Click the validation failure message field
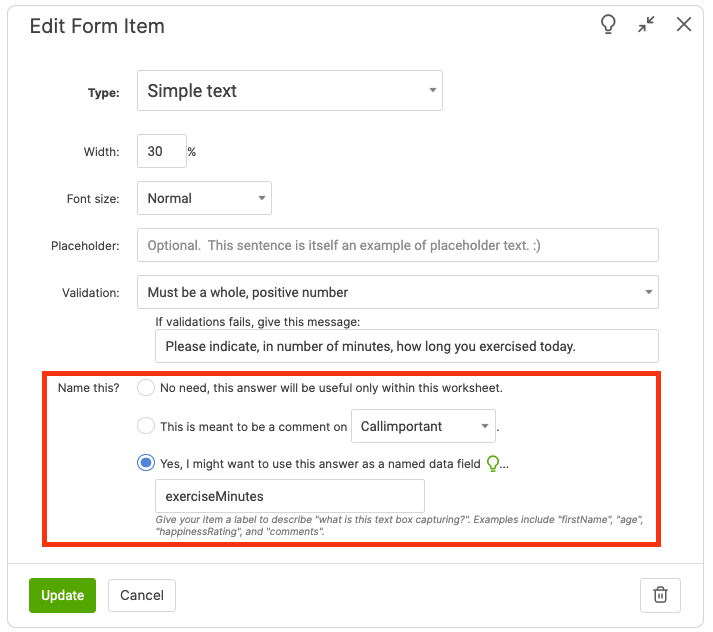This screenshot has width=713, height=632. click(x=406, y=347)
